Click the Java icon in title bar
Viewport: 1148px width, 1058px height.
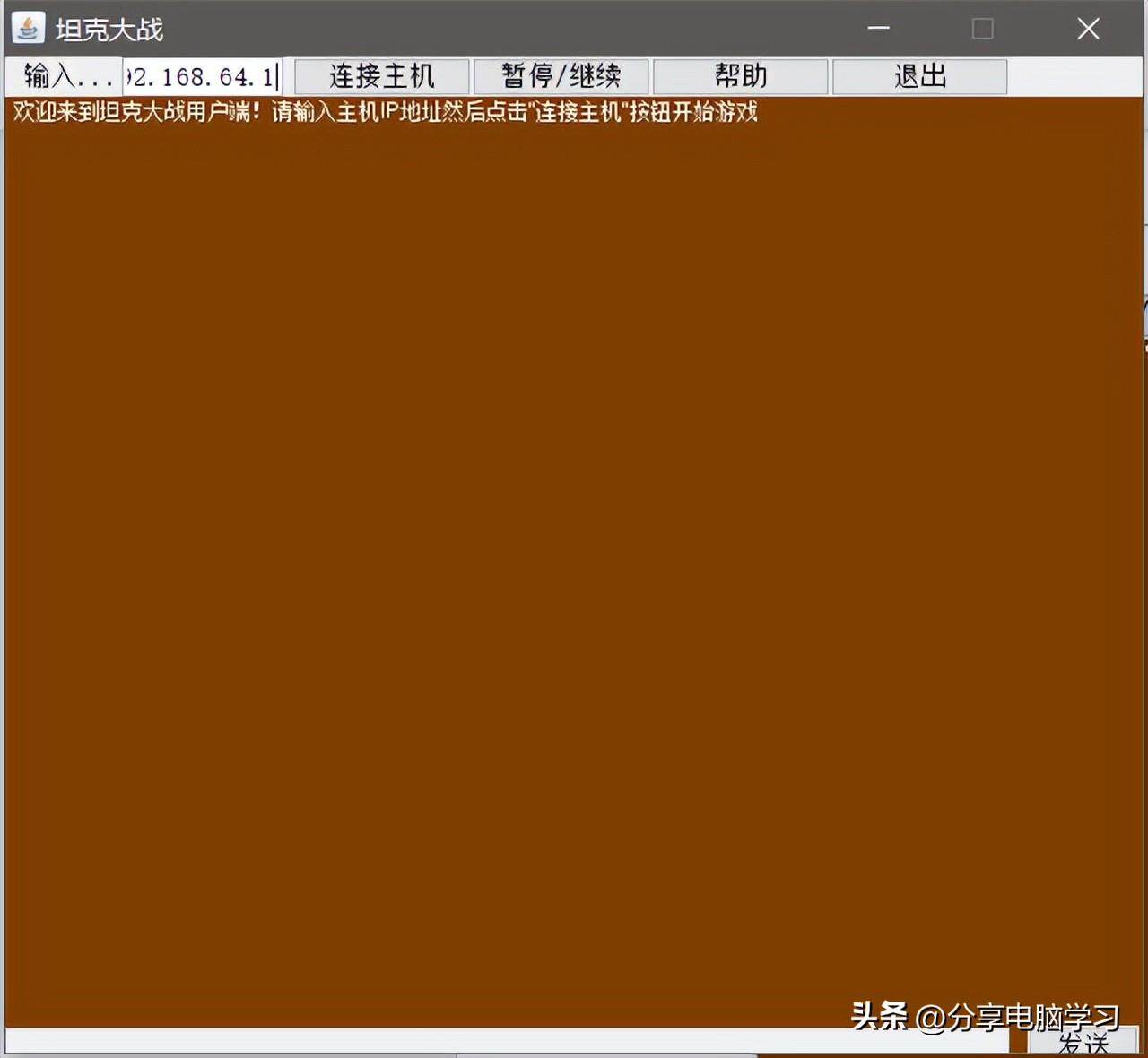point(28,29)
